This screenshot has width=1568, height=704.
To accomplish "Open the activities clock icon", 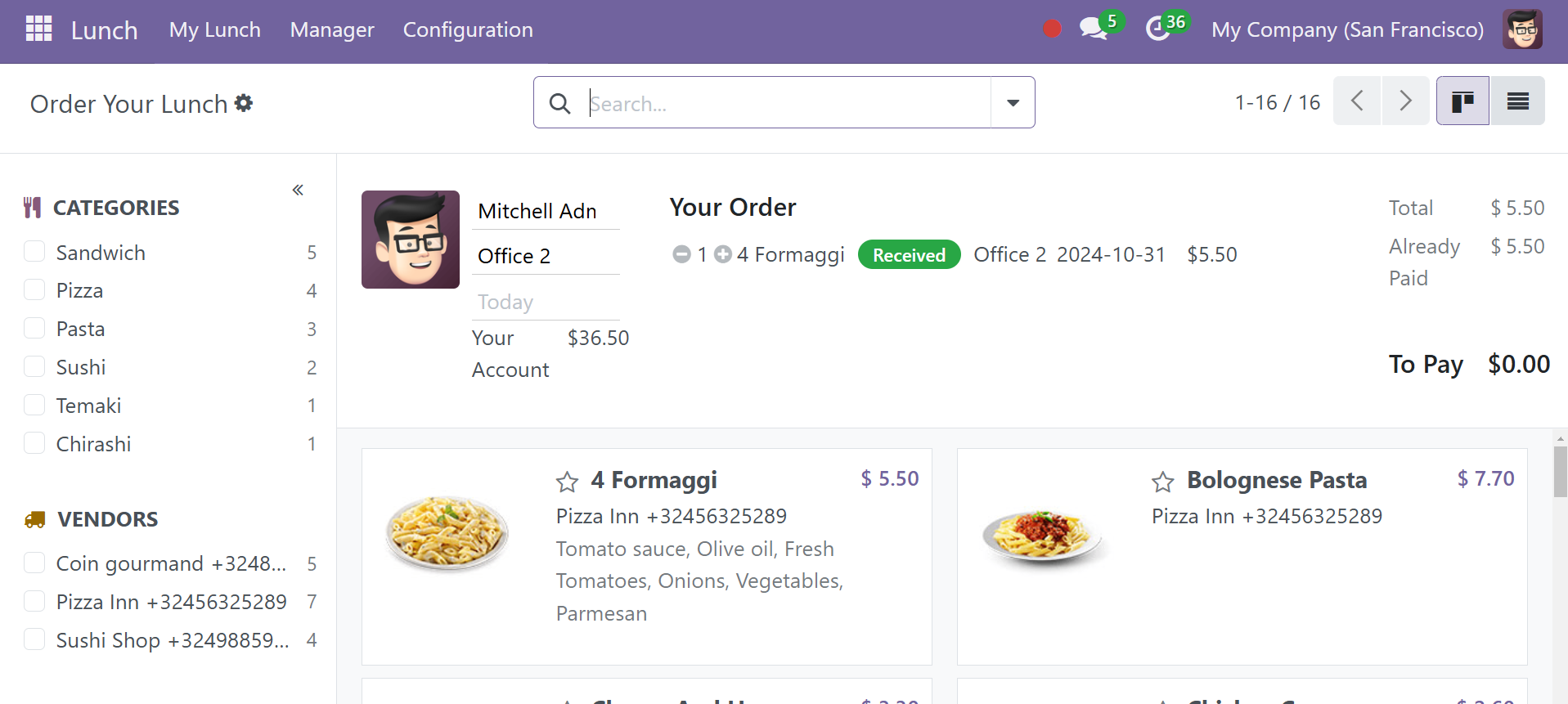I will (1157, 29).
